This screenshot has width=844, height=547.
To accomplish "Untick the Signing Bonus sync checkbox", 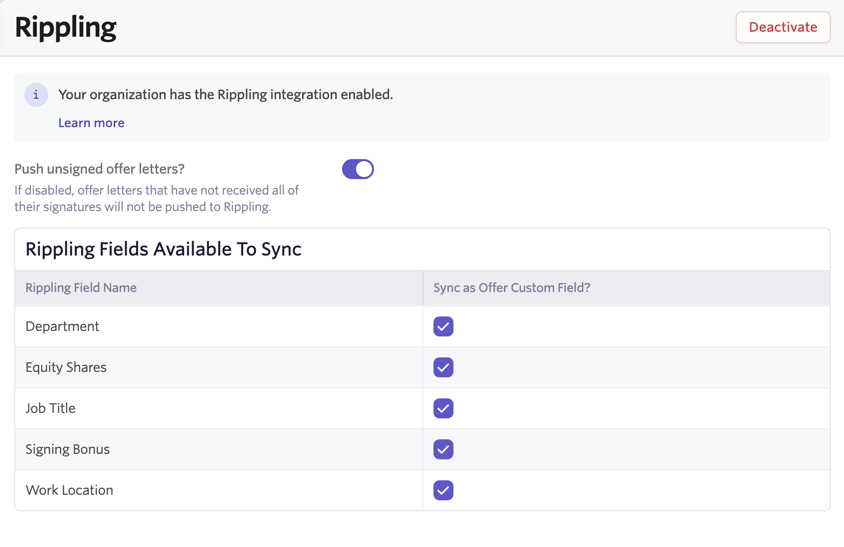I will (x=443, y=450).
